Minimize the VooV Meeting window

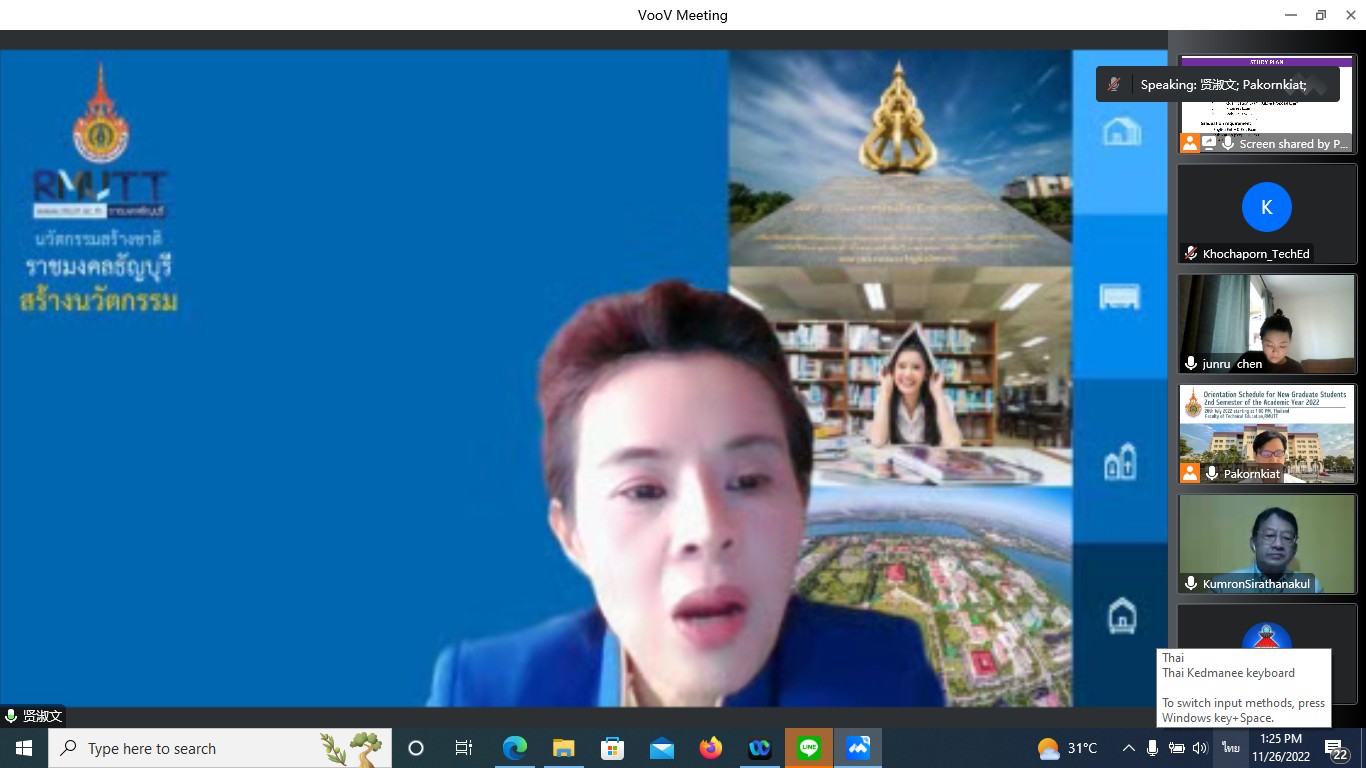(x=1289, y=15)
